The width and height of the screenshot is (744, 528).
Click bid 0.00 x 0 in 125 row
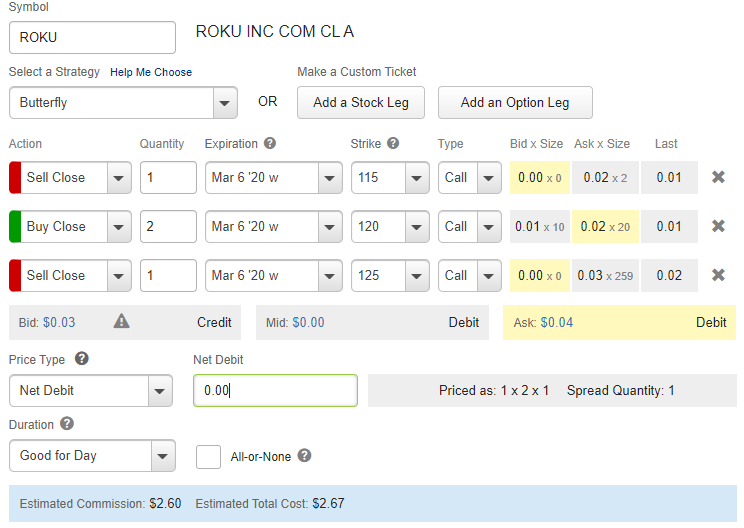539,275
